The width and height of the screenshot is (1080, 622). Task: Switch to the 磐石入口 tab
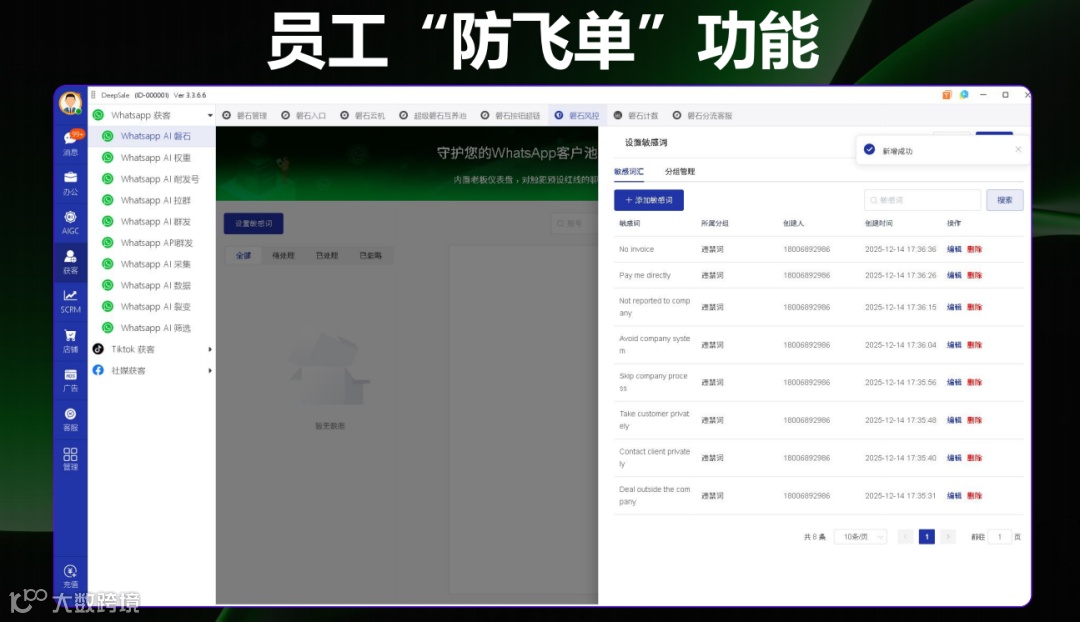pyautogui.click(x=304, y=116)
